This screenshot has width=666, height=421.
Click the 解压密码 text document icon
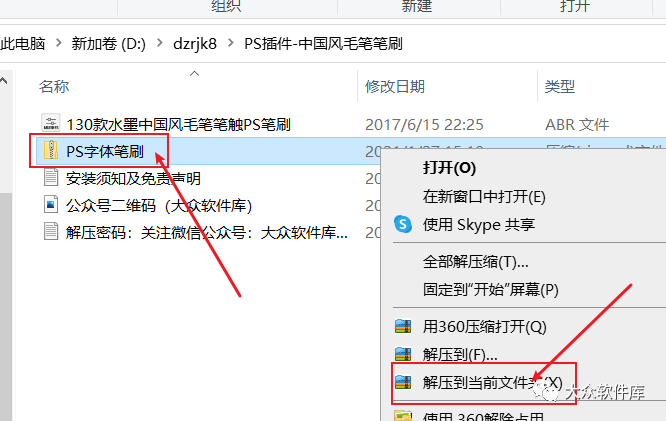click(51, 232)
